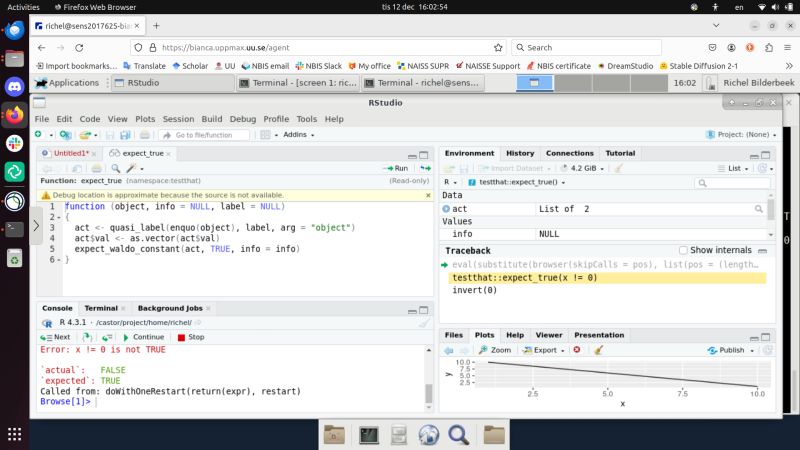800x450 pixels.
Task: Collapse code fold arrow at line 2
Action: (59, 217)
